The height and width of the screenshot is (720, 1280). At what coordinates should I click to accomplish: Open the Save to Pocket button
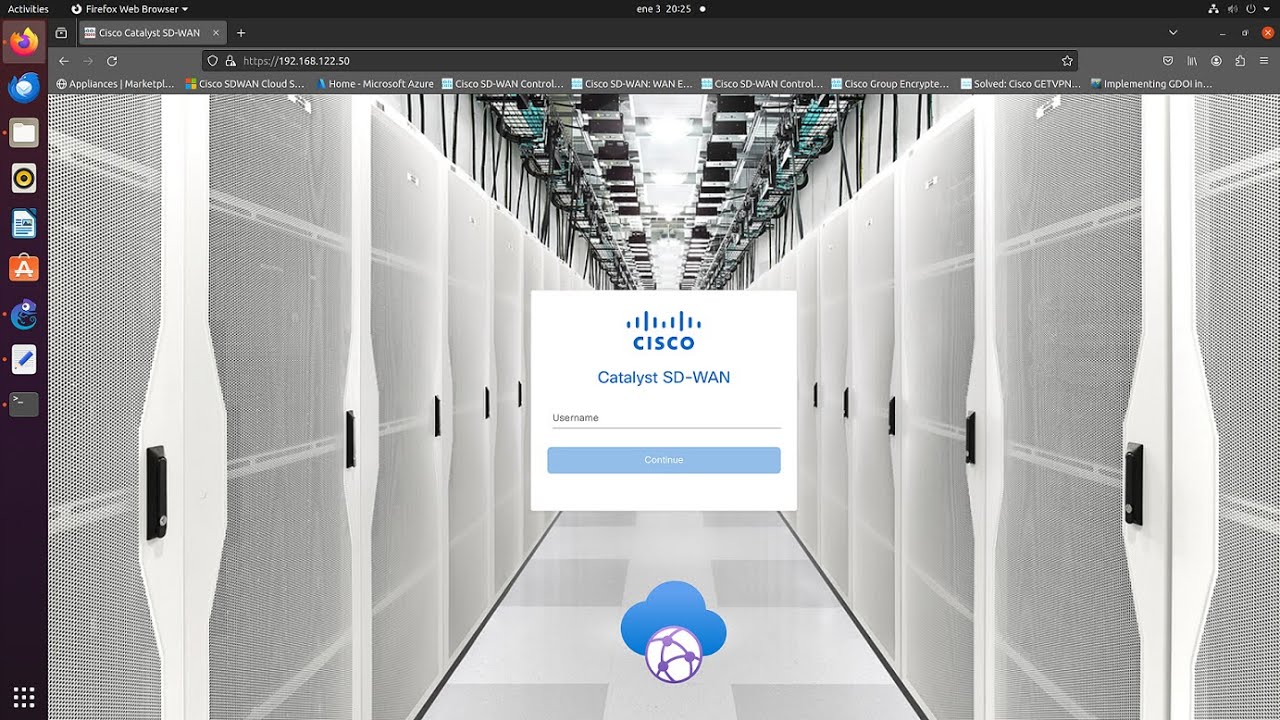[1168, 61]
